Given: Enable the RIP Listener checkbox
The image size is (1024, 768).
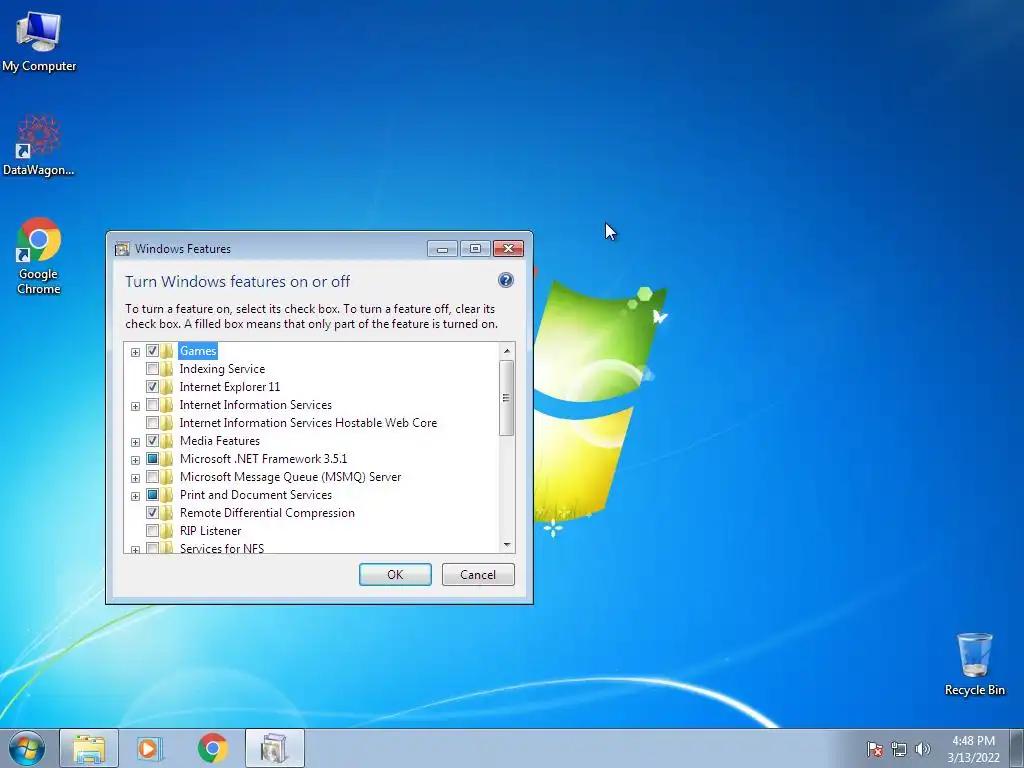Looking at the screenshot, I should point(152,530).
